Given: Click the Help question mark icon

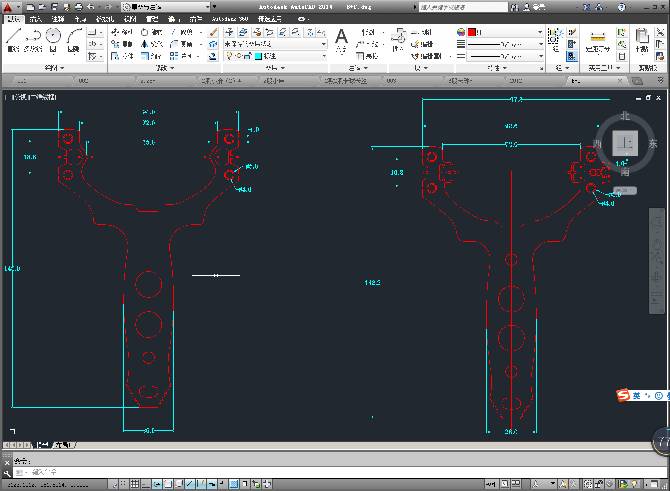Looking at the screenshot, I should 621,7.
